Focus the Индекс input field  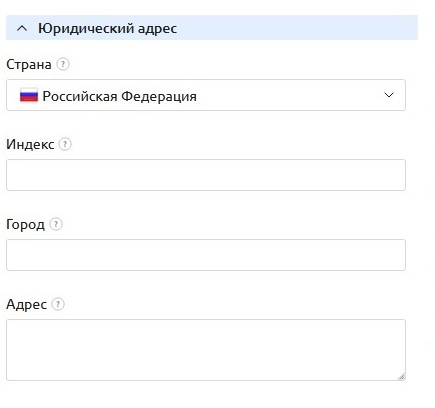pyautogui.click(x=206, y=175)
